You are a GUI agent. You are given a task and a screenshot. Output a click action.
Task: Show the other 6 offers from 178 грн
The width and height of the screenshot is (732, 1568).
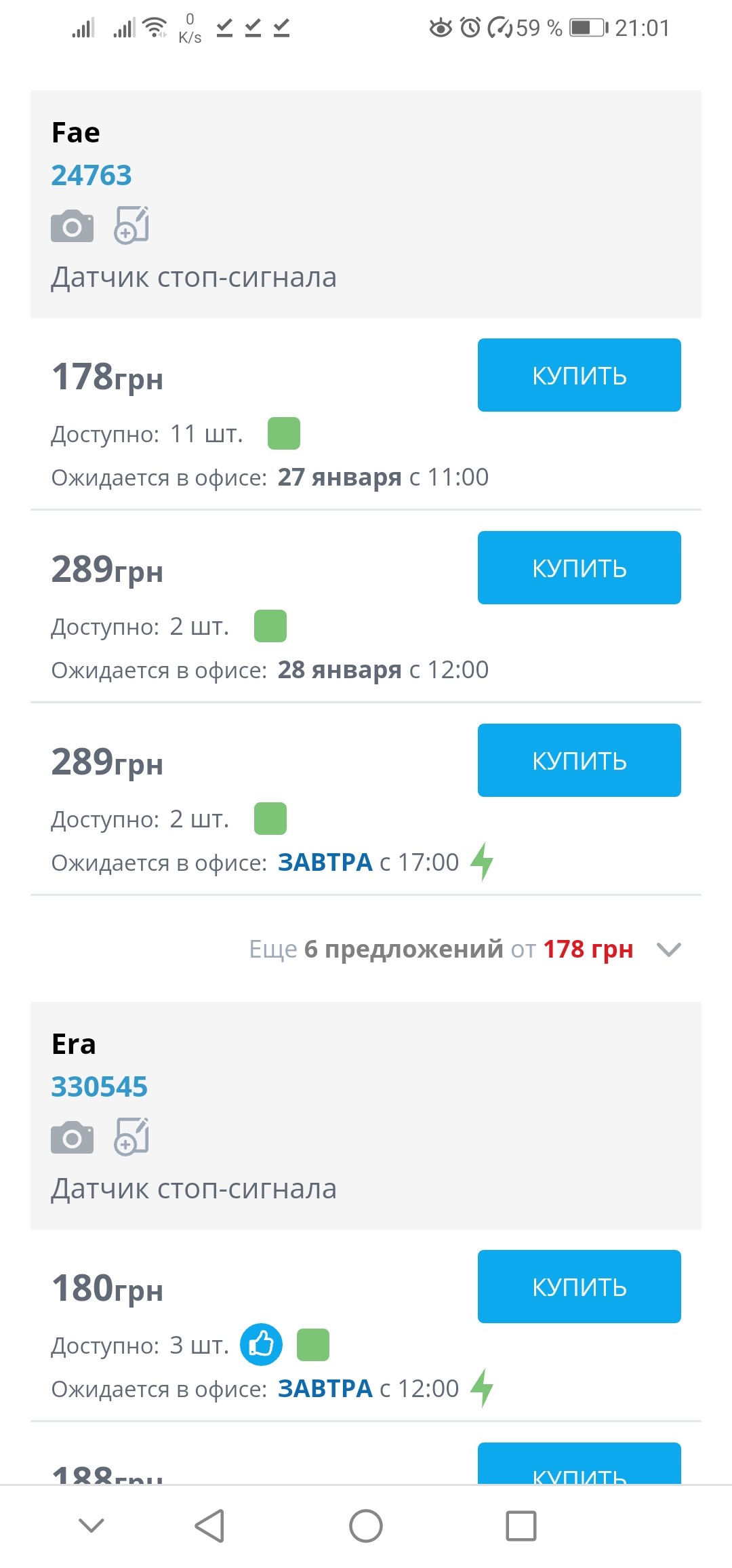coord(441,949)
